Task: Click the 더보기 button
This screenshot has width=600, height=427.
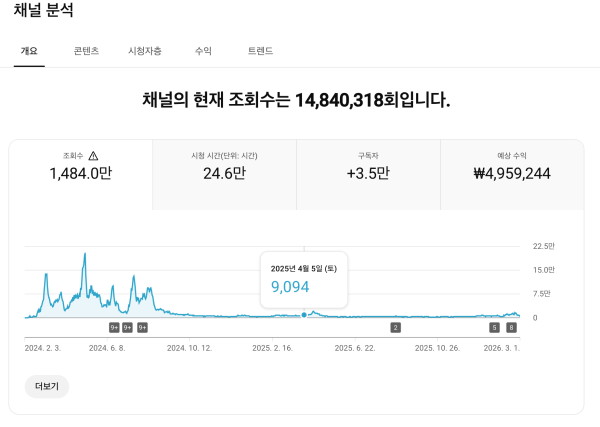Action: pos(47,386)
